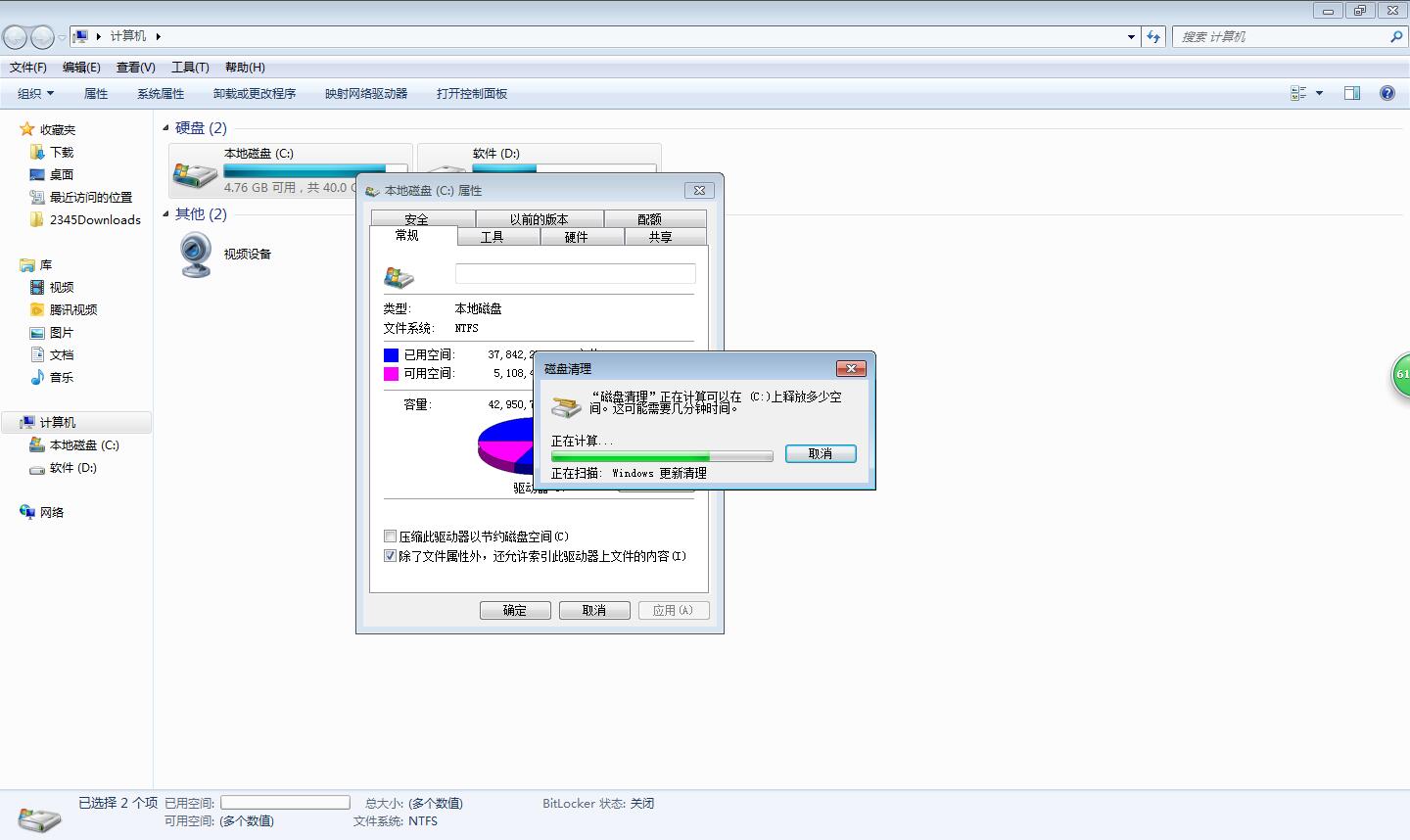Click the 视频设备 webcam icon
Screen dimensions: 1410x840
pos(196,255)
